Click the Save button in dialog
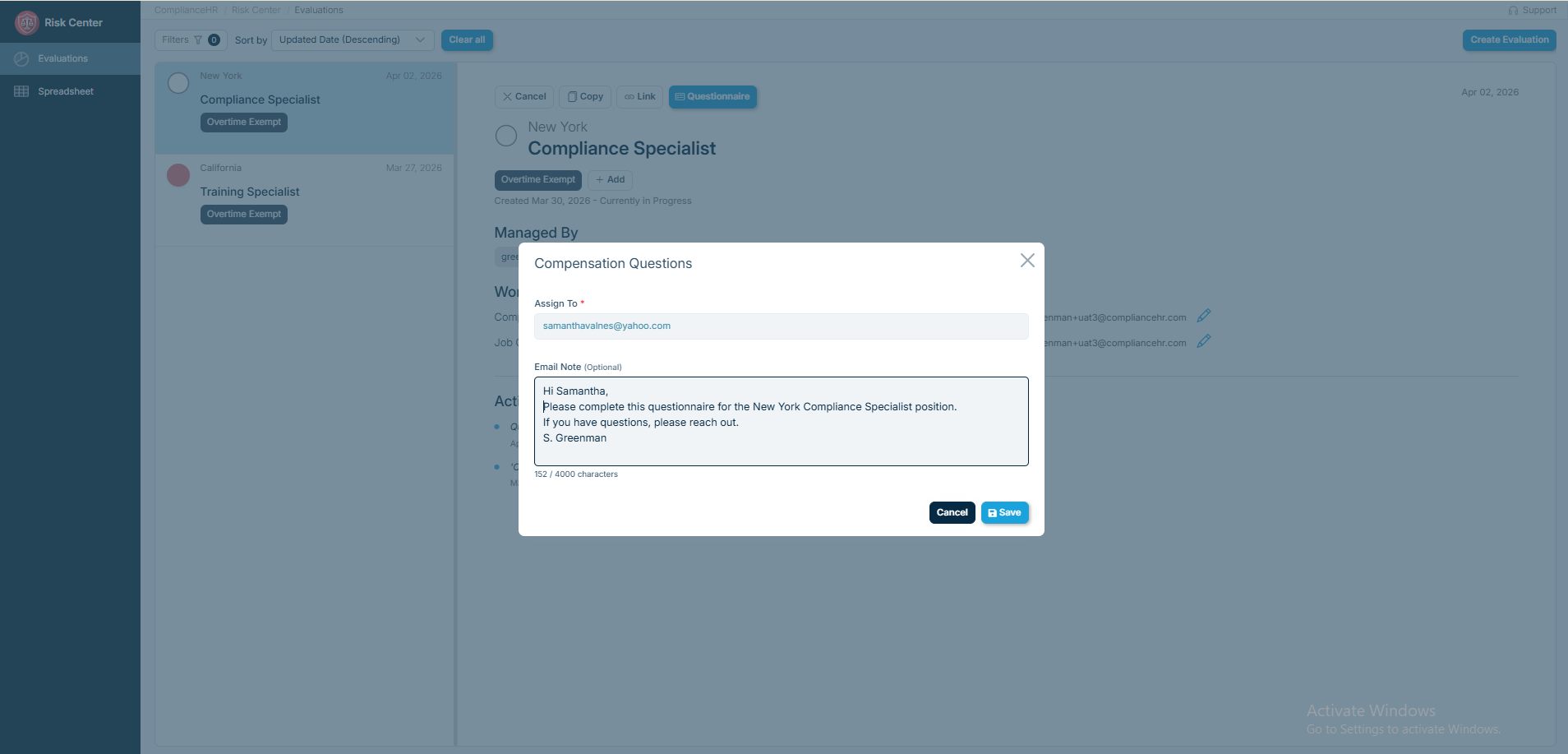 tap(1004, 512)
